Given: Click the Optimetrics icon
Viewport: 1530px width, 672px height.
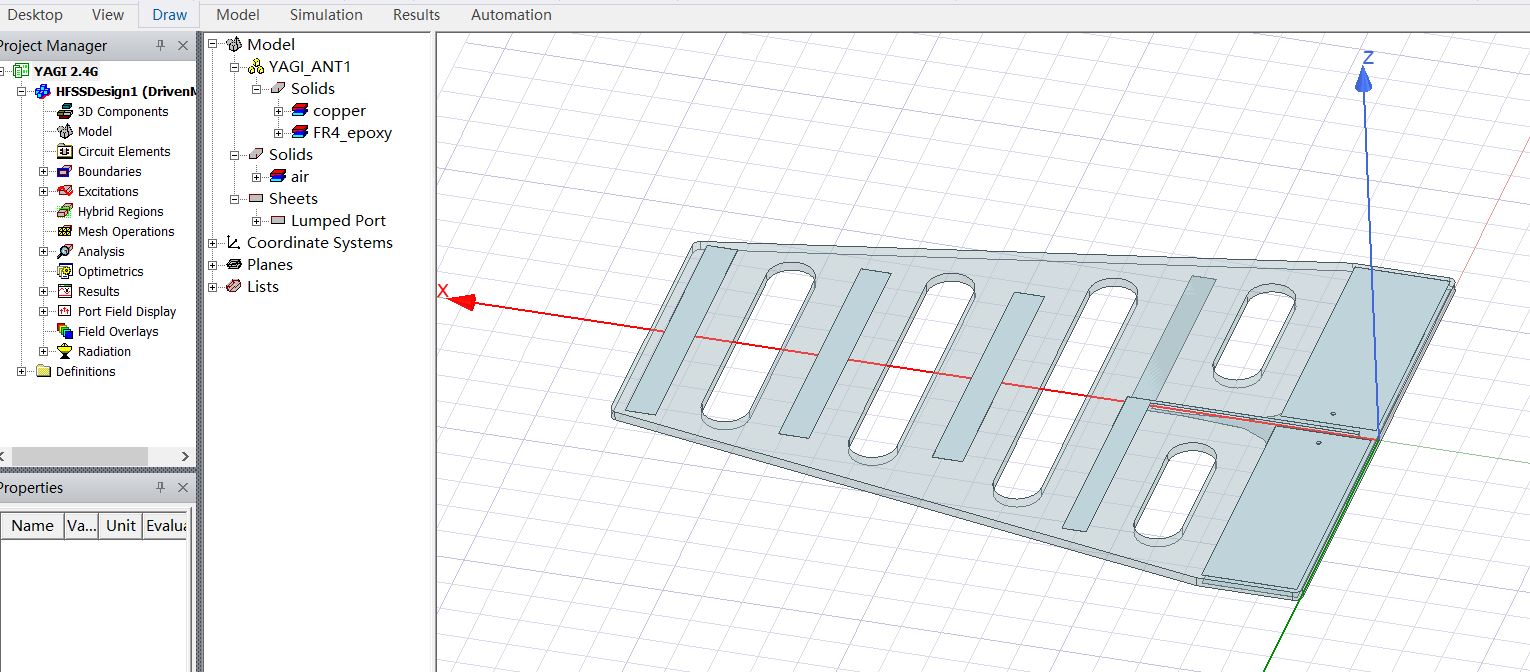Looking at the screenshot, I should [65, 271].
